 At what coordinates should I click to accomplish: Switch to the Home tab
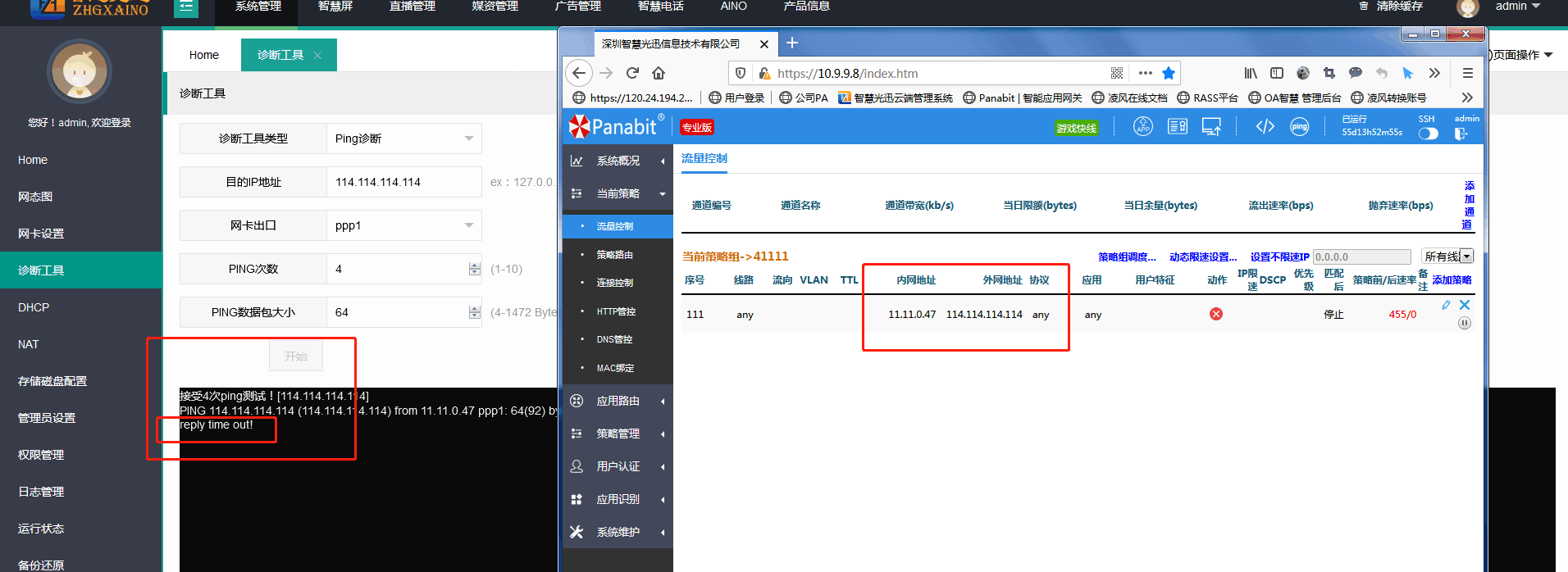[x=203, y=55]
